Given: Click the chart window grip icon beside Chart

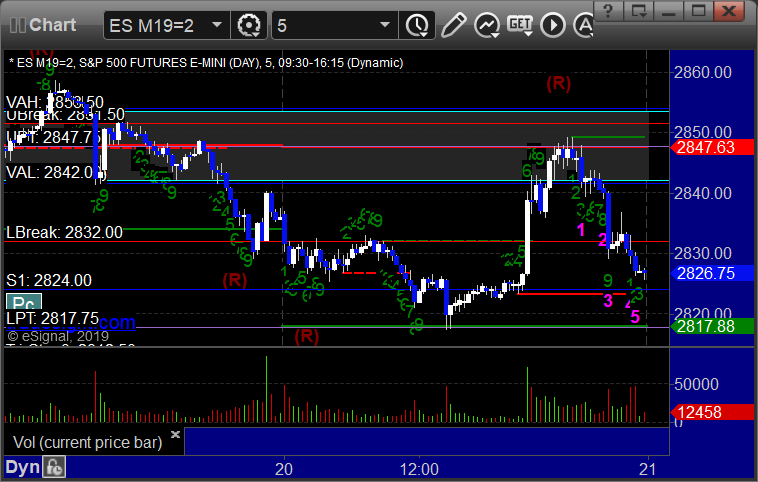Looking at the screenshot, I should pos(17,25).
